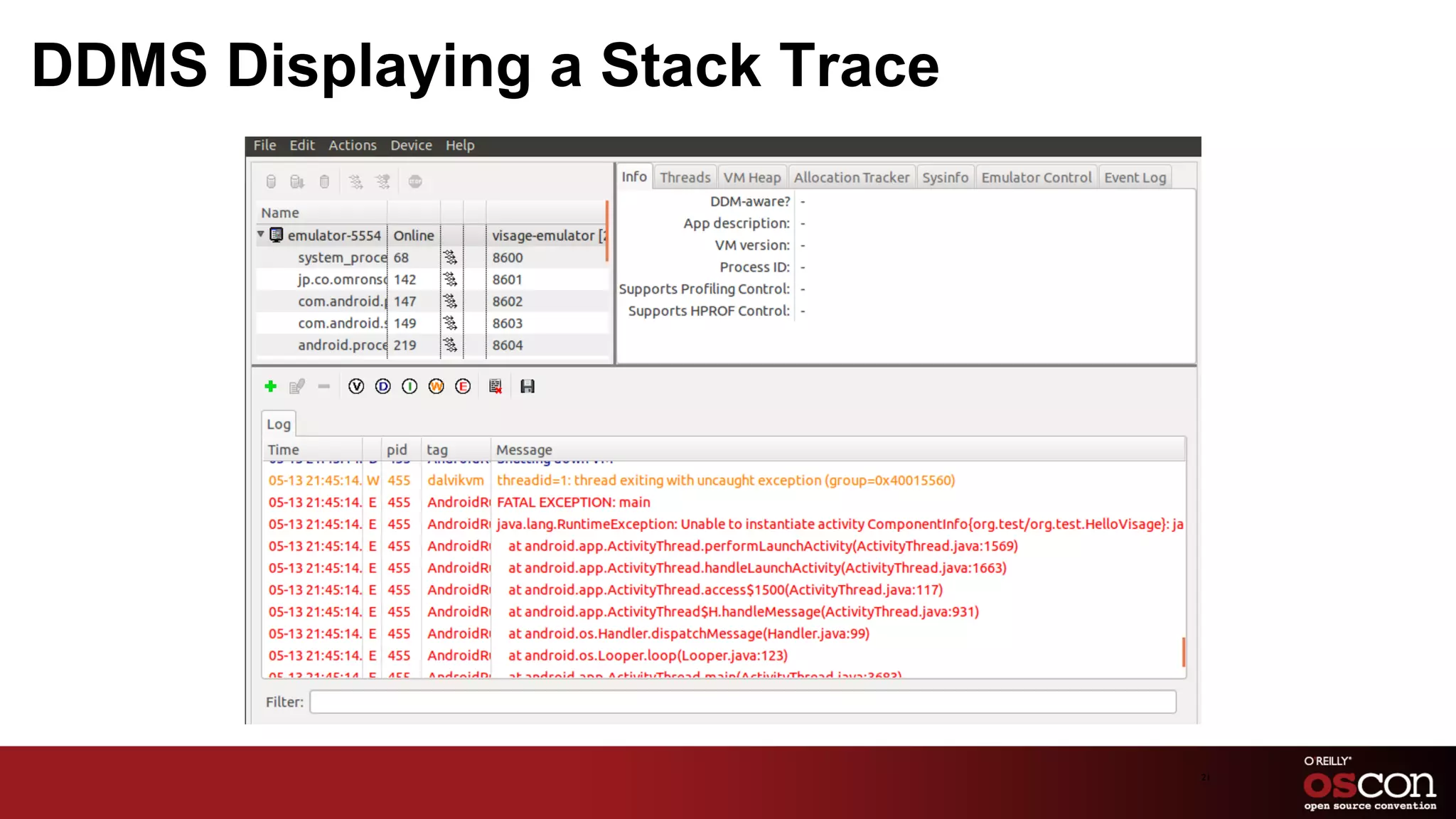
Task: Click the Name column header
Action: coord(321,213)
